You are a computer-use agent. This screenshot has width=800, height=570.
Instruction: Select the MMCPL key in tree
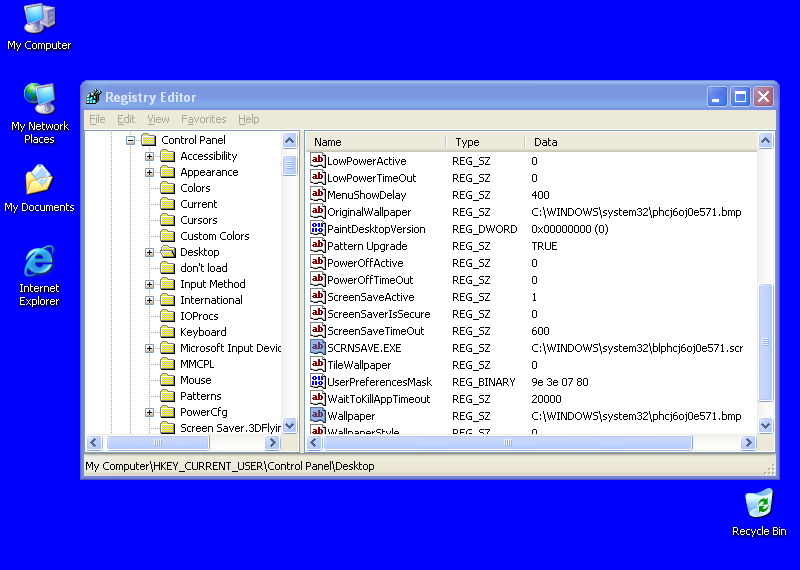pyautogui.click(x=197, y=364)
